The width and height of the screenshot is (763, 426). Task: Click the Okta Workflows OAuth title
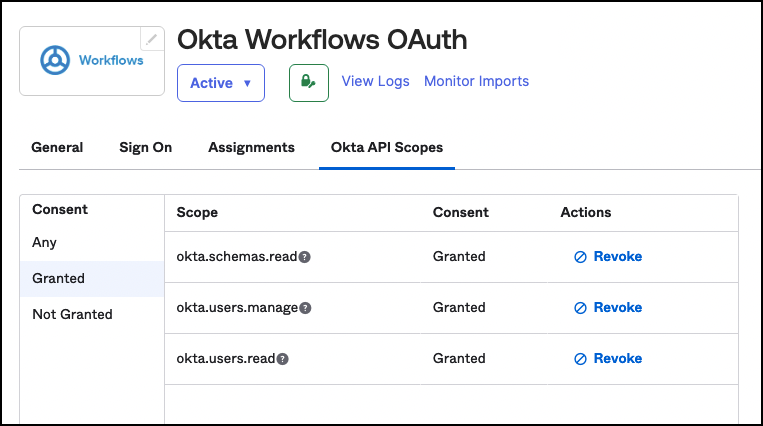(x=322, y=40)
